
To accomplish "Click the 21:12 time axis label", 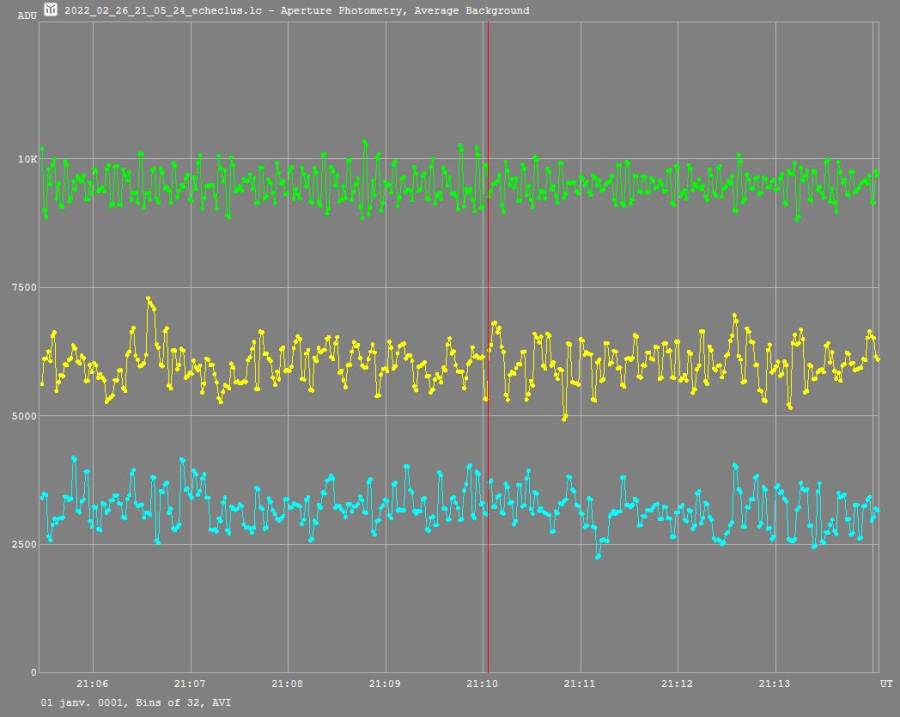I will [x=678, y=684].
